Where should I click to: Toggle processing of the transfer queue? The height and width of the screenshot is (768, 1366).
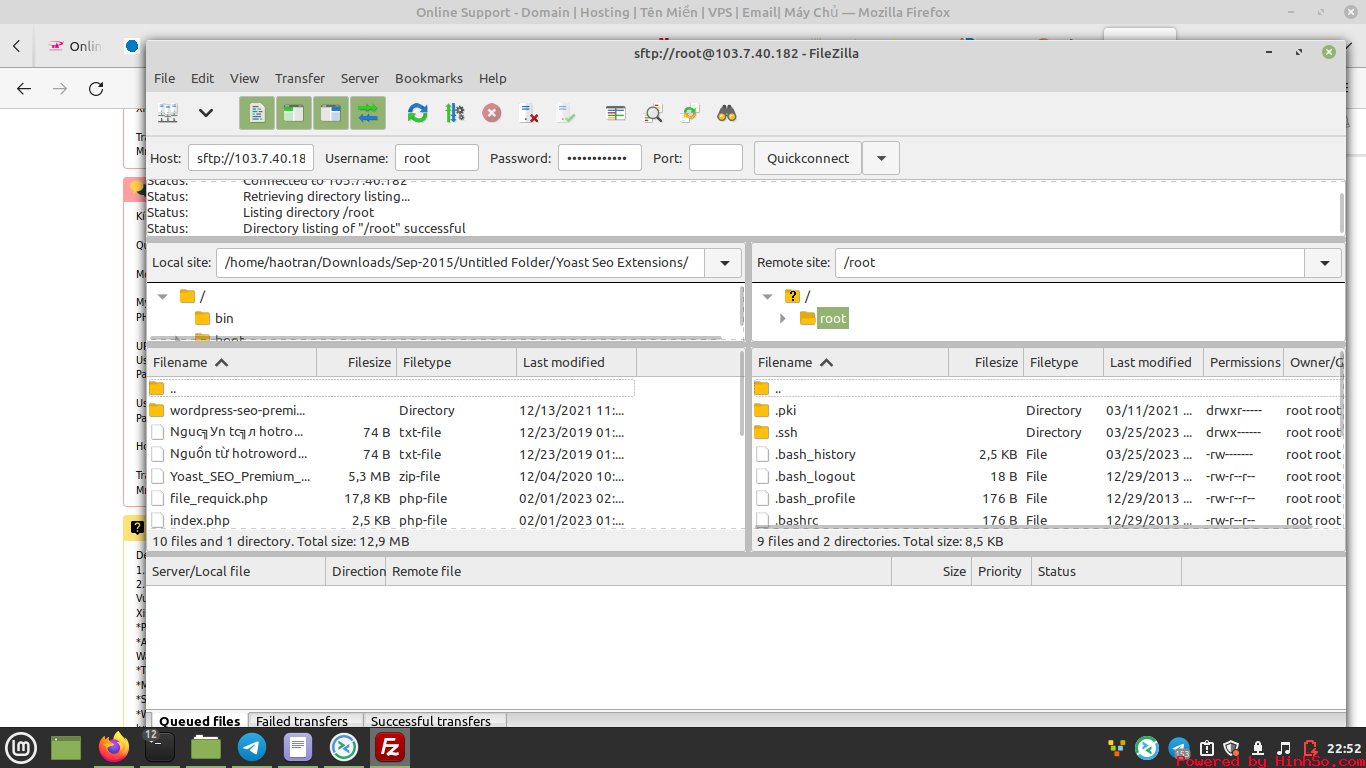(x=455, y=113)
